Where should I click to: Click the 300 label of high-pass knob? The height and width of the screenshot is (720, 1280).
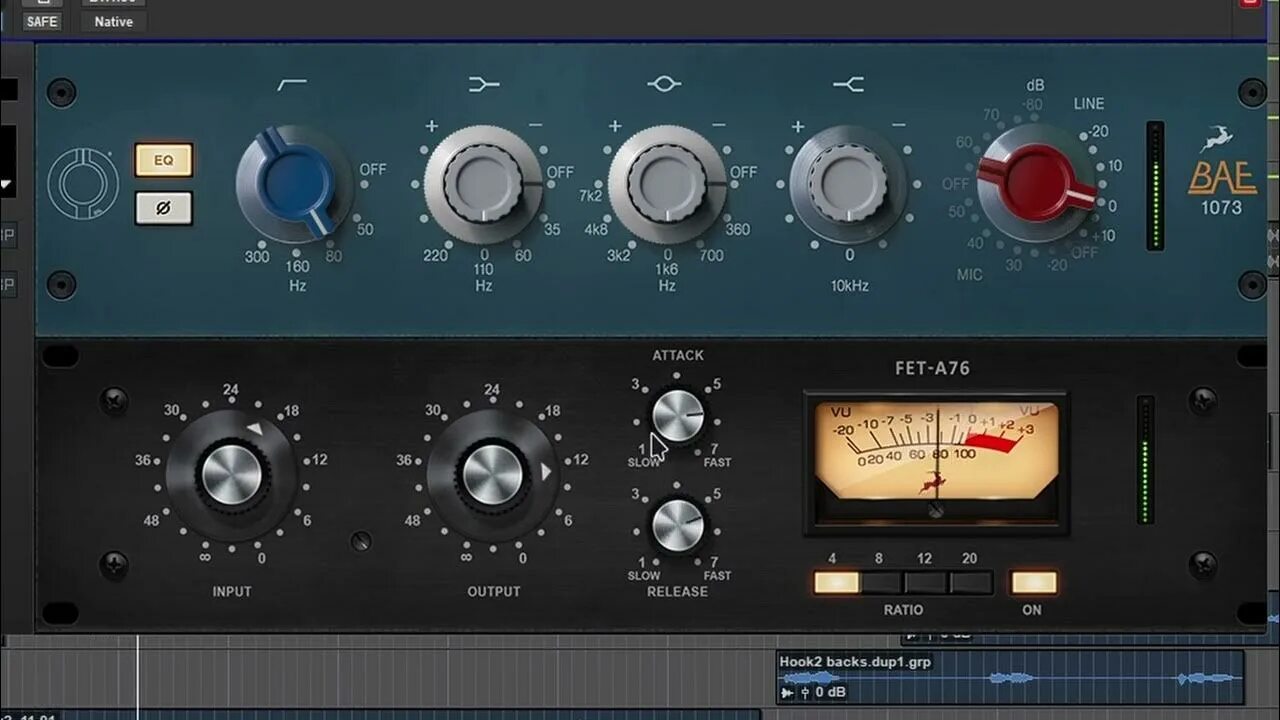[257, 257]
